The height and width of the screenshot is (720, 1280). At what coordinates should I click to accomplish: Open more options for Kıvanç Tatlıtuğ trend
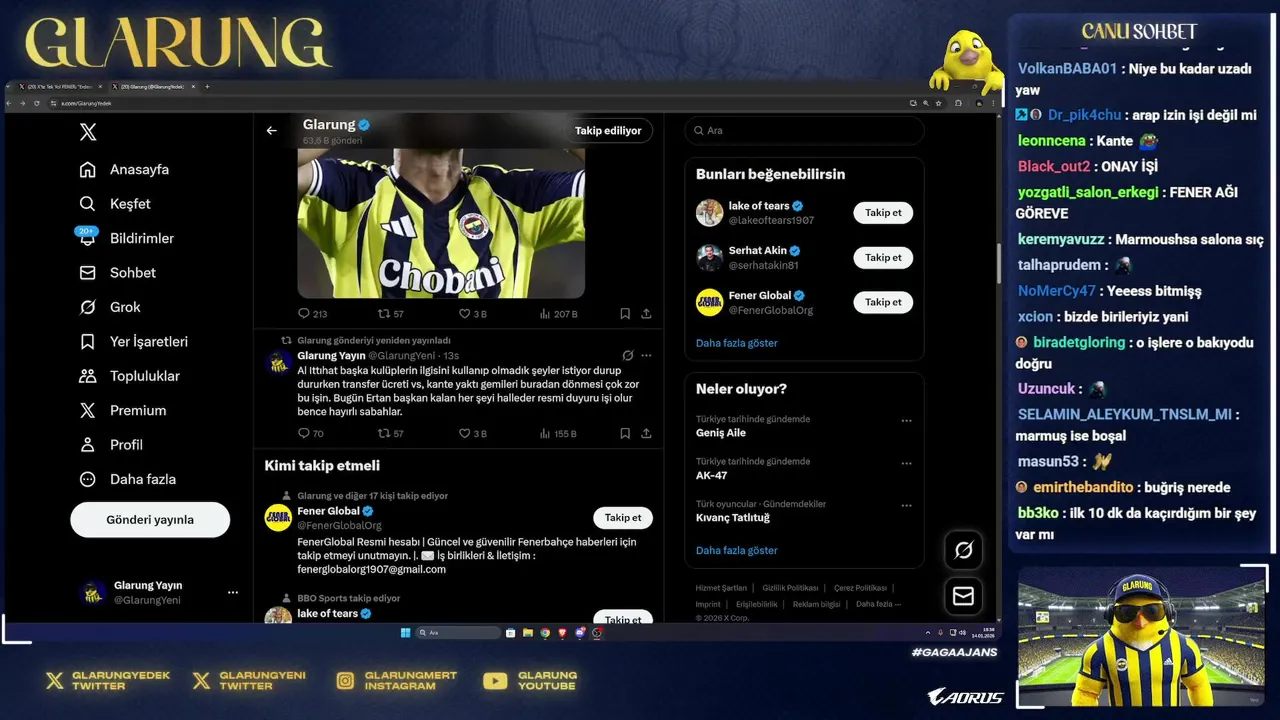point(906,506)
